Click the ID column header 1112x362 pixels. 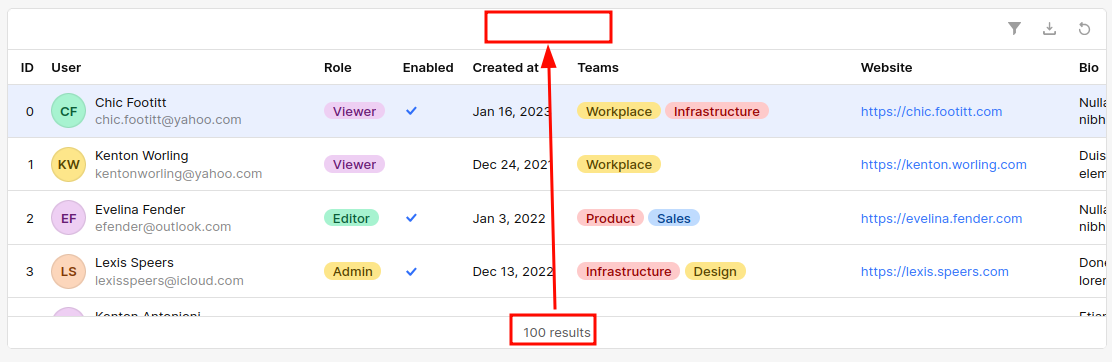point(28,67)
